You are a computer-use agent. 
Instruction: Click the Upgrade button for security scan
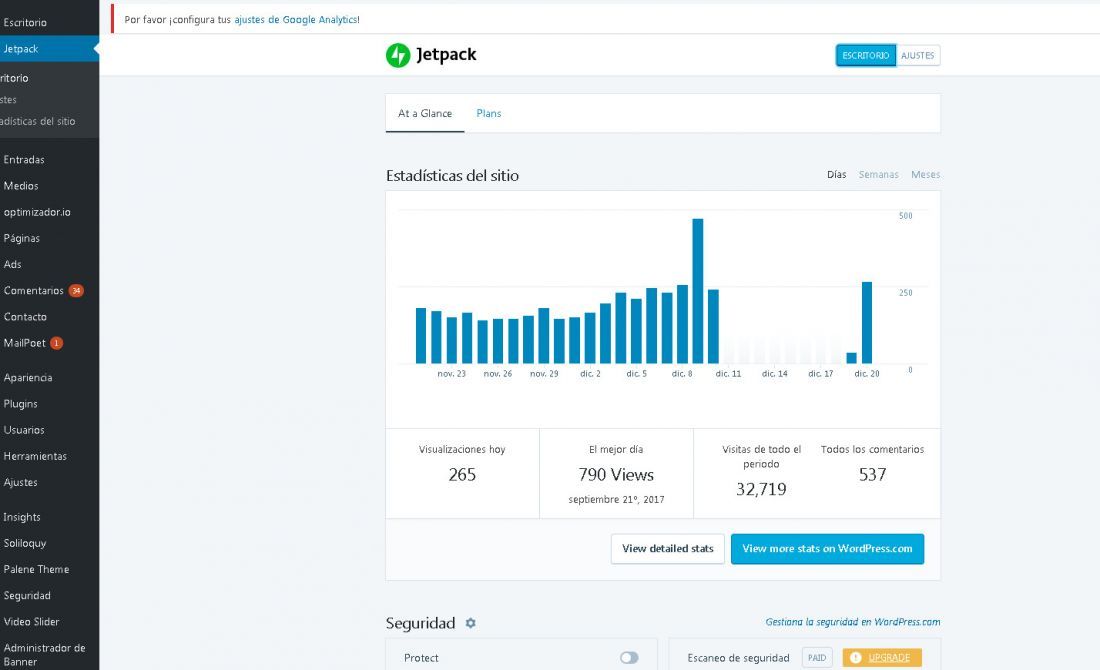coord(882,657)
